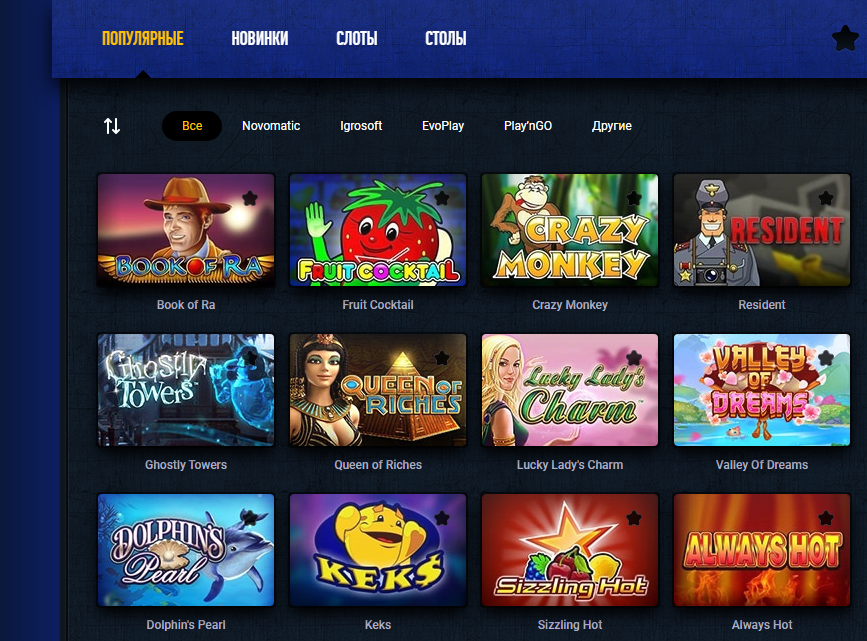Choose the Другие provider filter
The image size is (867, 641).
tap(612, 126)
